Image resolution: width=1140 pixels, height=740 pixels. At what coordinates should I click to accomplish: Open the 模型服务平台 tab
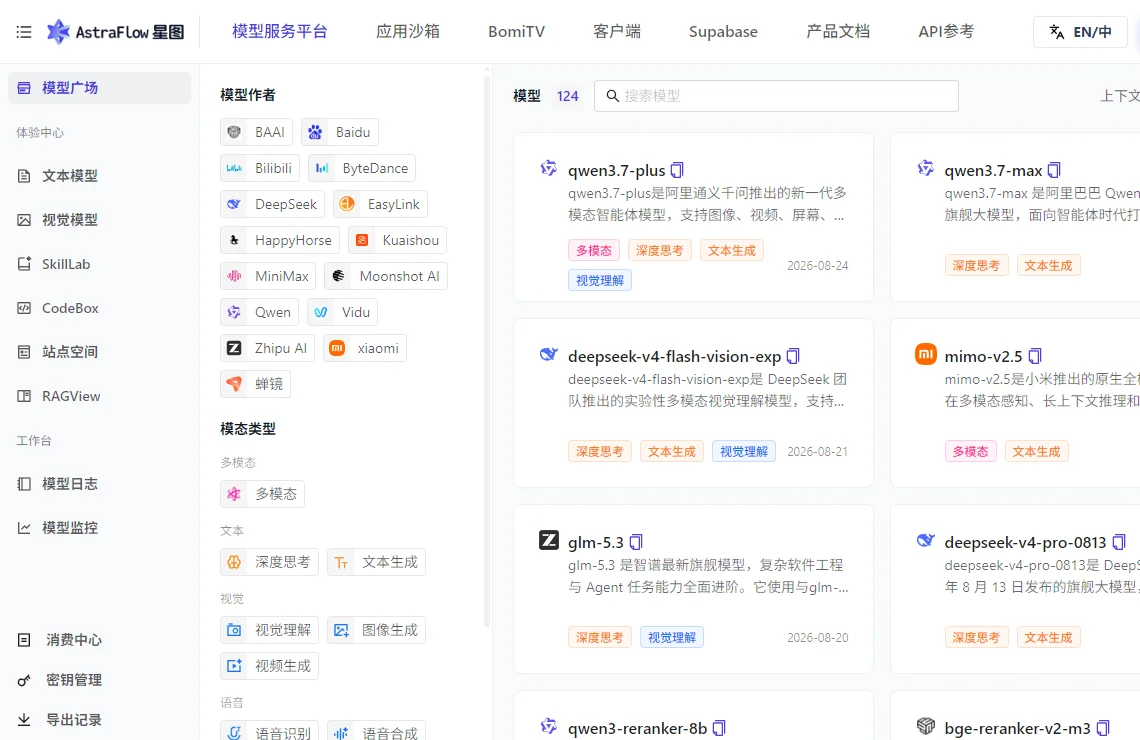pos(280,31)
